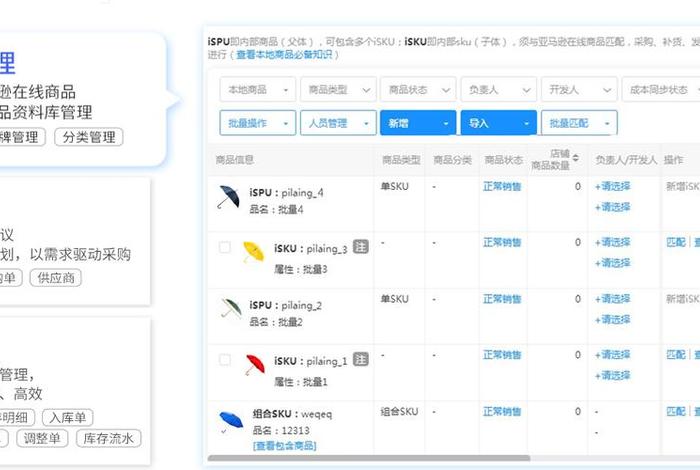Click the 库存流水 tag
This screenshot has height=470, width=700.
pos(108,438)
